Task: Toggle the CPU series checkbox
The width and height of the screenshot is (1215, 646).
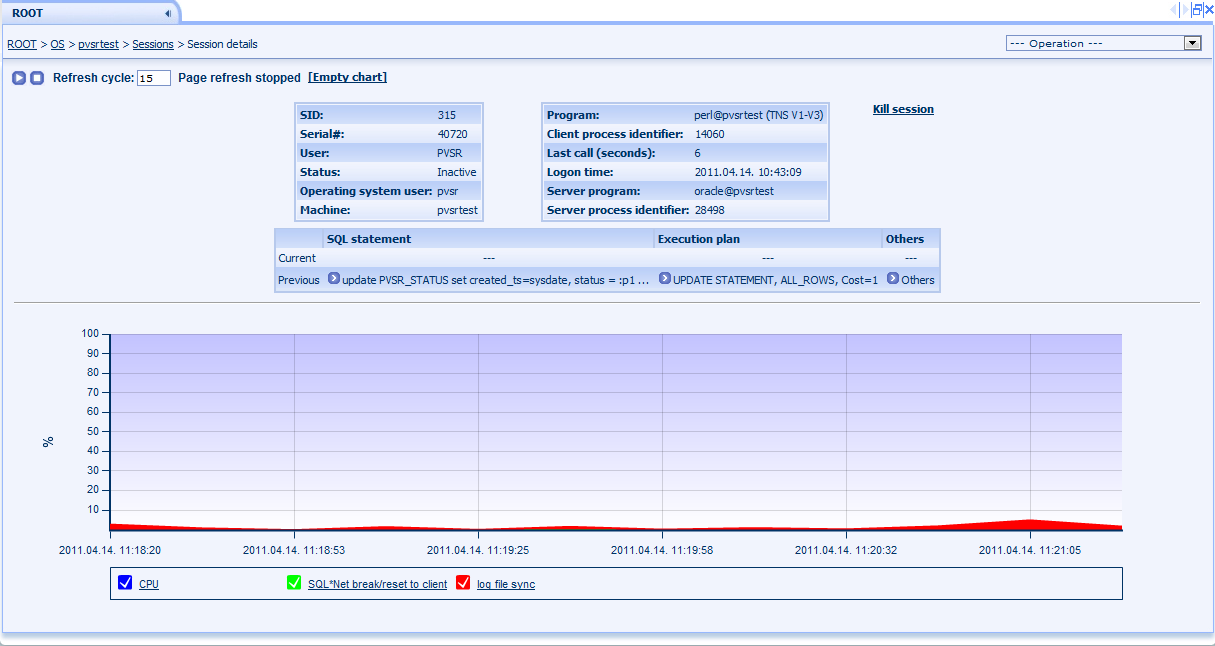Action: (x=125, y=583)
